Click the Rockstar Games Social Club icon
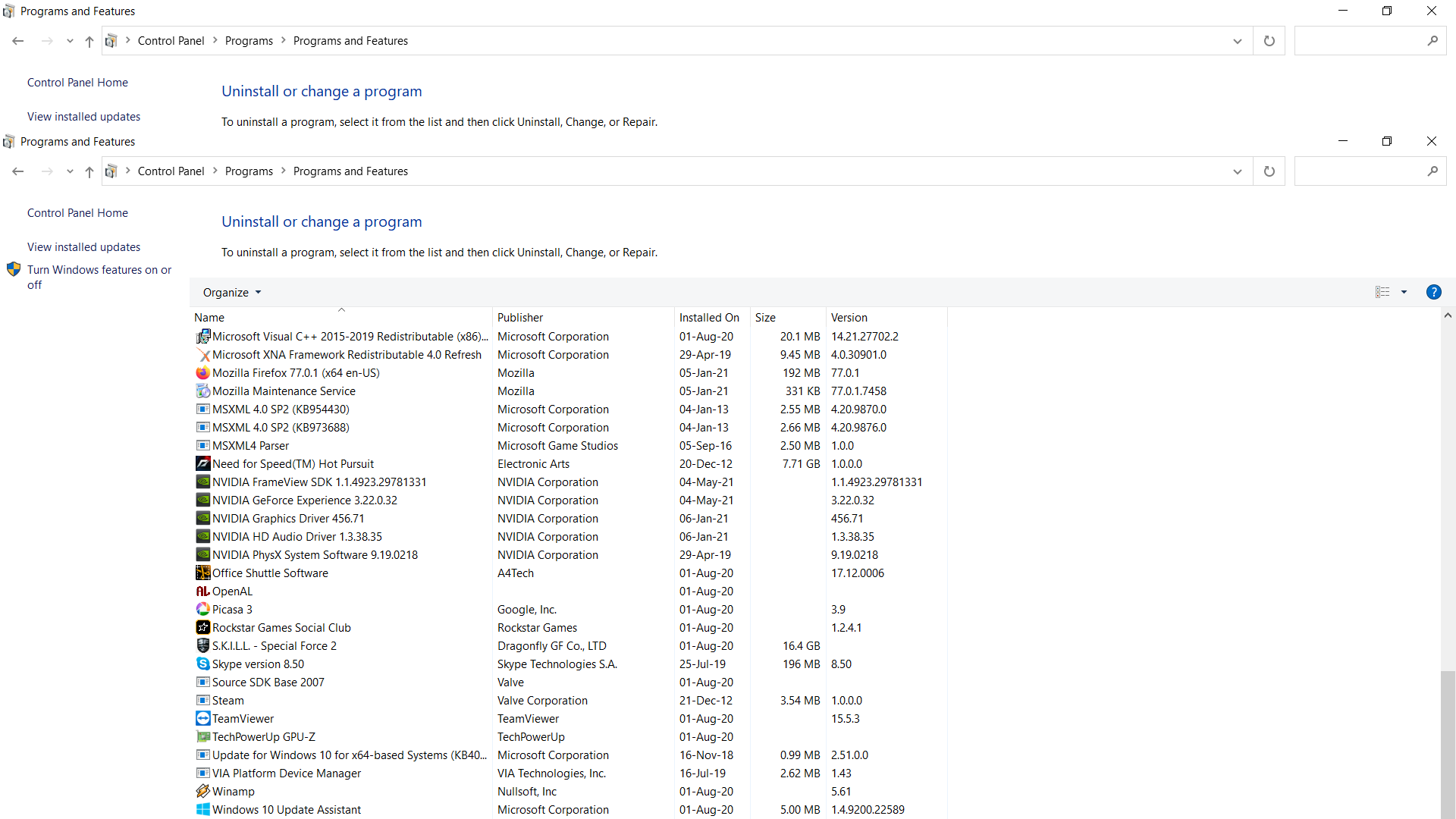 coord(202,628)
